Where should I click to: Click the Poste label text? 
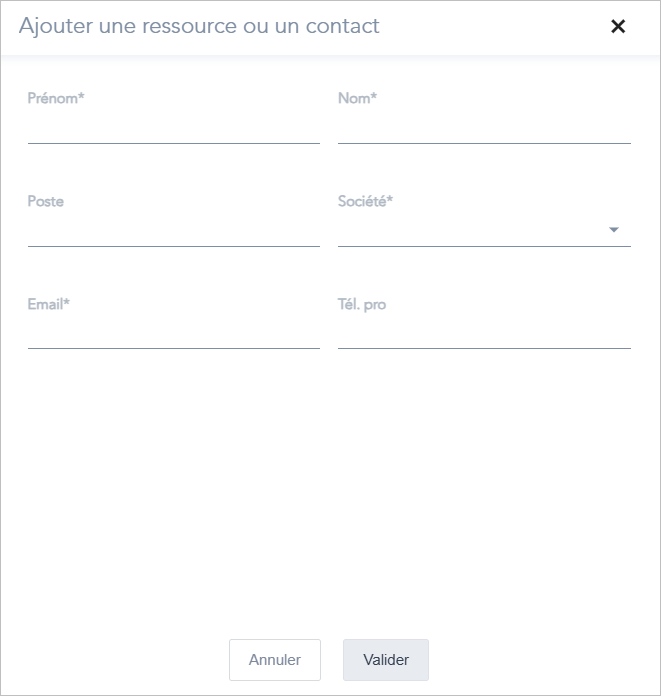46,201
